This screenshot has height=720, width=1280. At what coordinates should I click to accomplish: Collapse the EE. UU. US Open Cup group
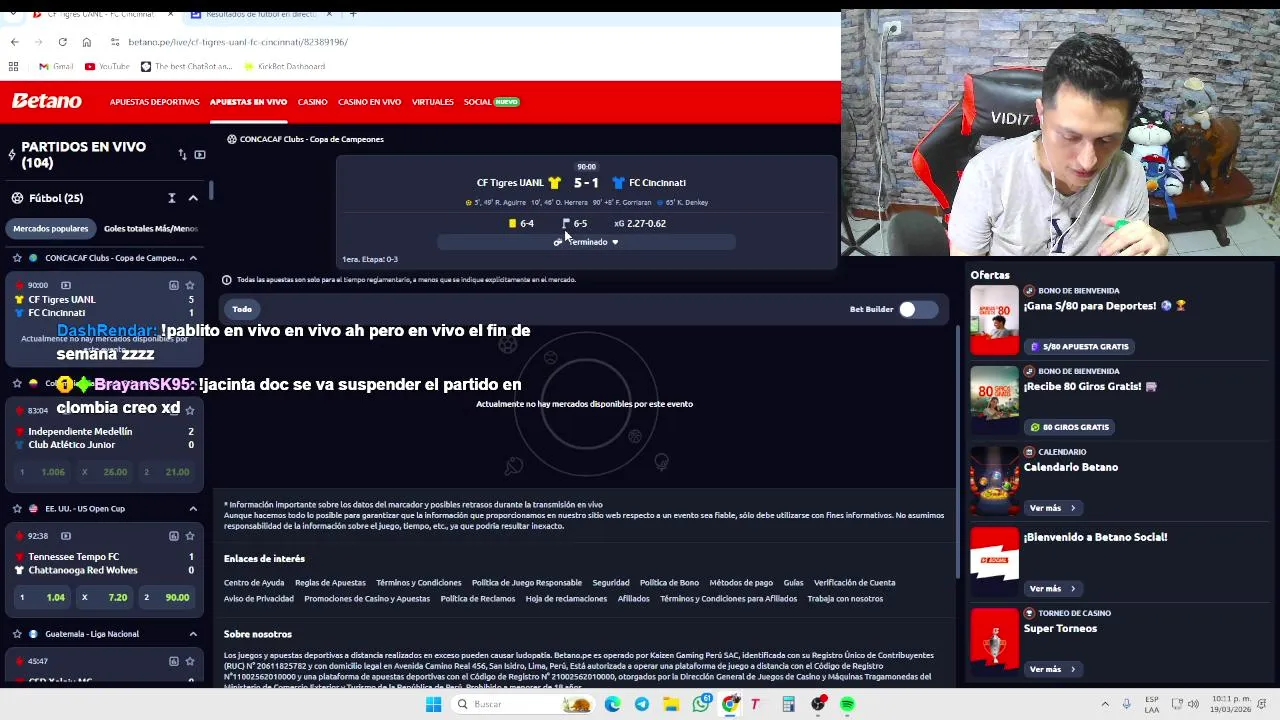pos(193,508)
